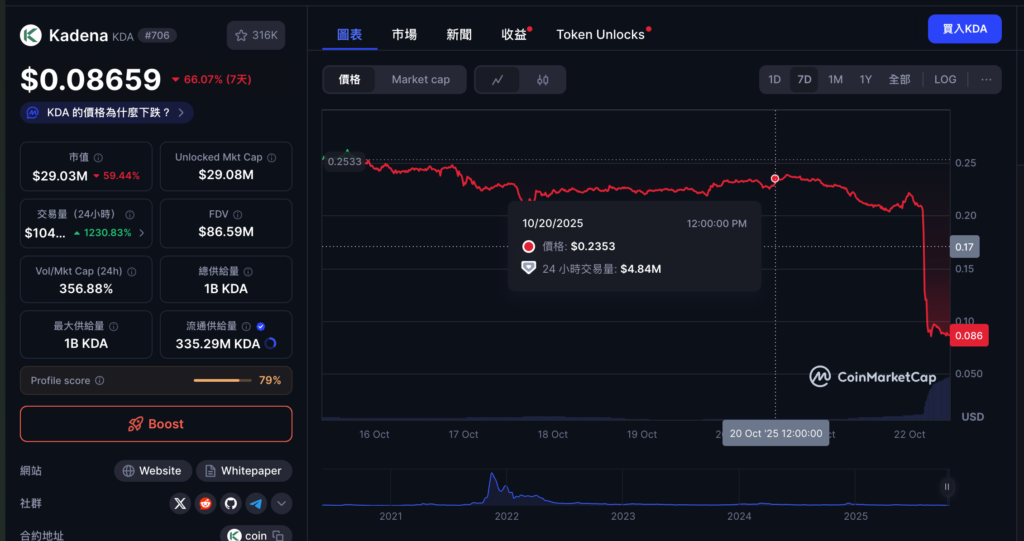Open the Telegram channel icon

point(256,504)
